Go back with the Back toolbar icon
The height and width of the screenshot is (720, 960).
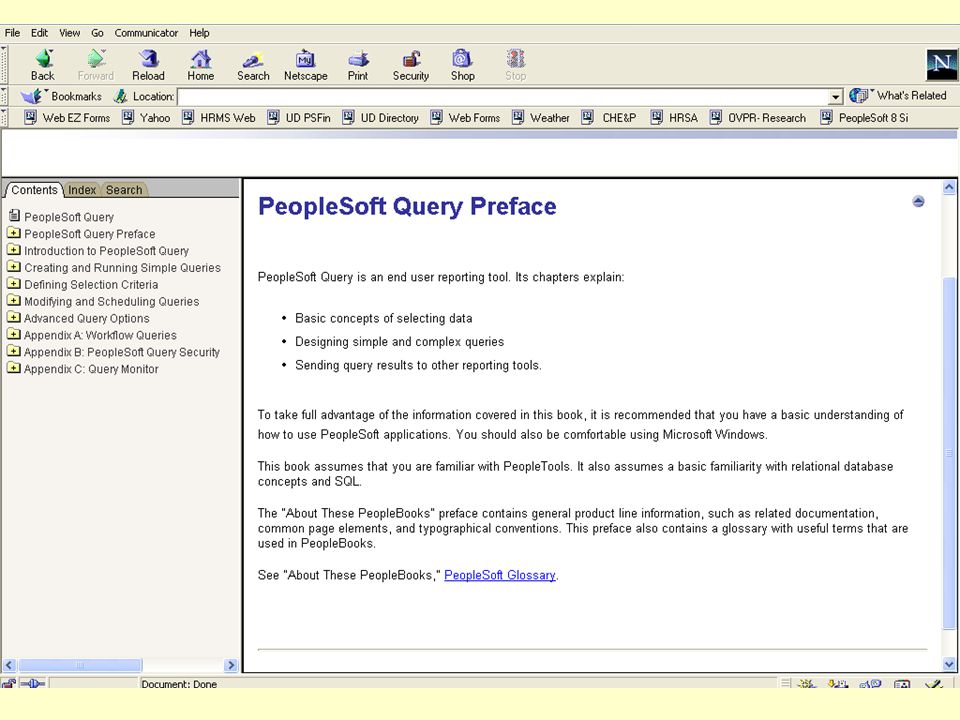pyautogui.click(x=43, y=59)
